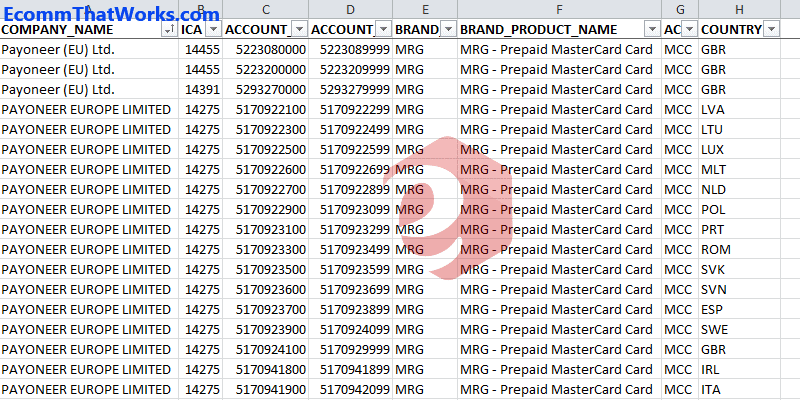Select company name cell in the LVA row
Screen dimensions: 800x400
pos(89,109)
